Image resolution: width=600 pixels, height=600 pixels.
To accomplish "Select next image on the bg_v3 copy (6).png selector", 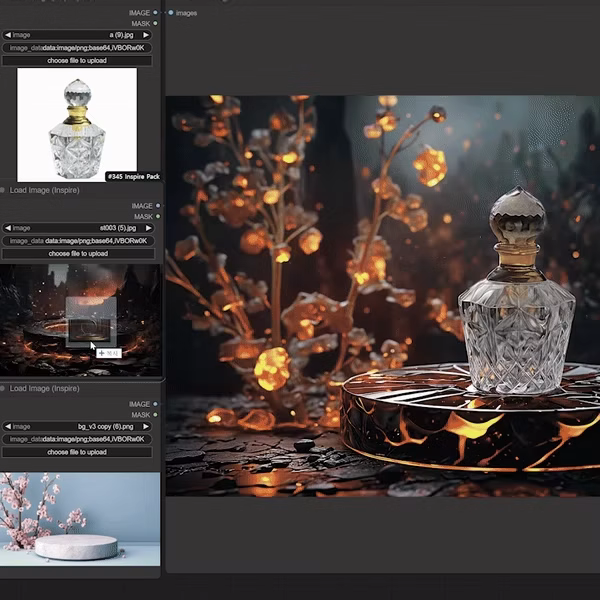I will (x=146, y=426).
